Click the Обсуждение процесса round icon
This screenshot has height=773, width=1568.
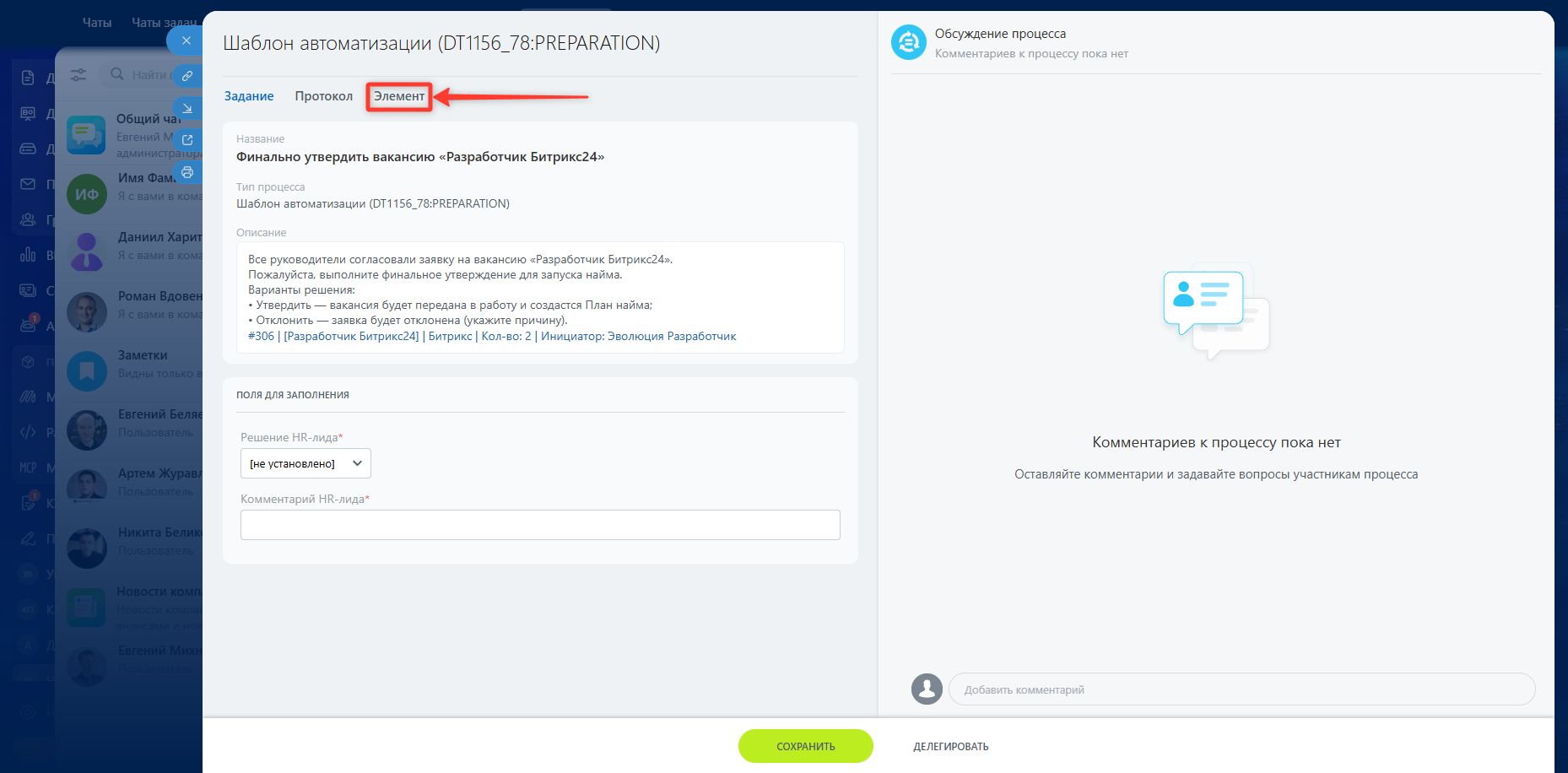(909, 42)
